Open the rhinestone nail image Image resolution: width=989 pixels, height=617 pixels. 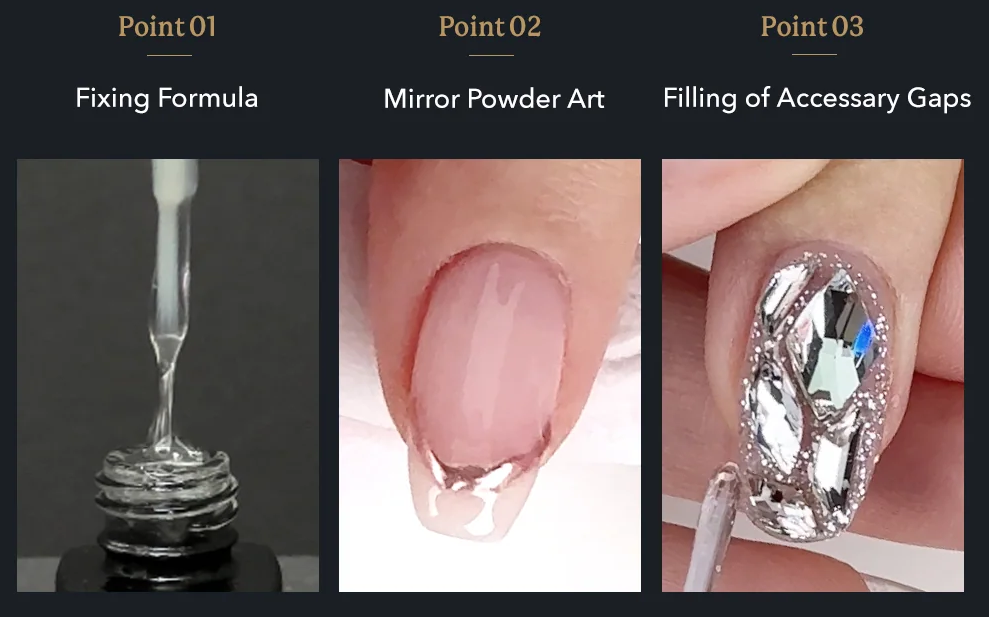coord(812,375)
